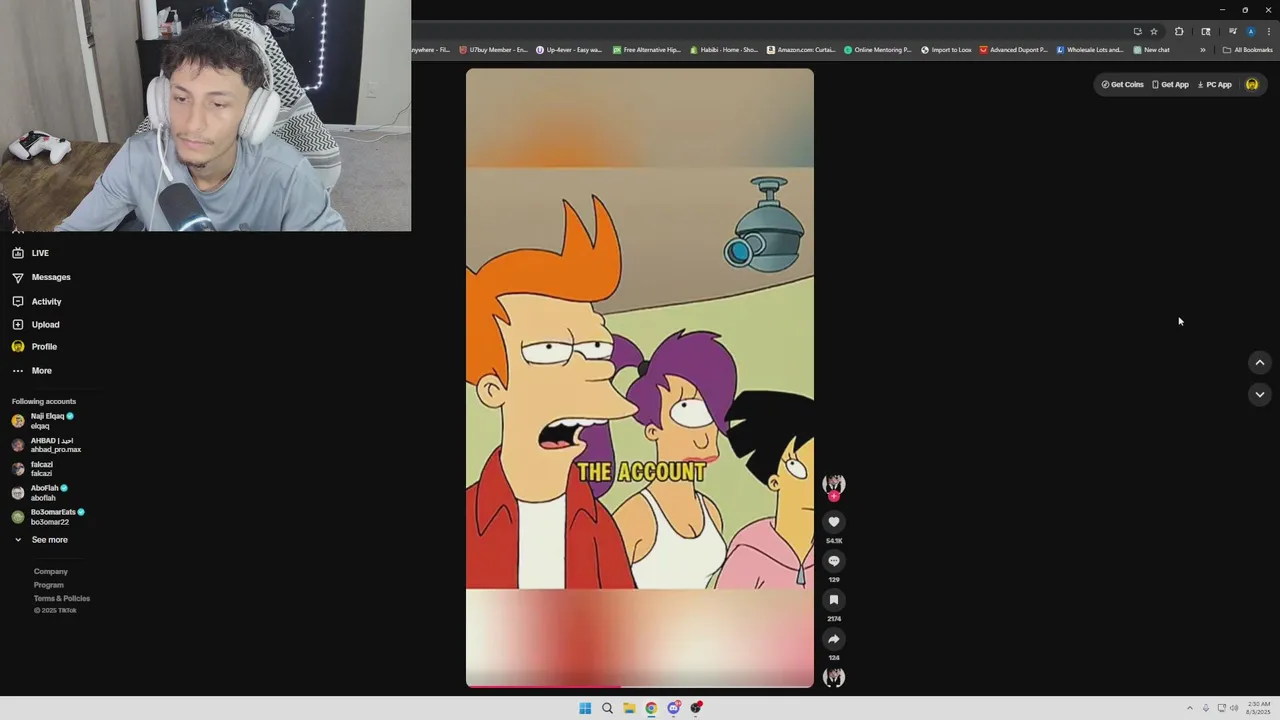
Task: Click the install/cast icon in address bar
Action: coord(1137,31)
